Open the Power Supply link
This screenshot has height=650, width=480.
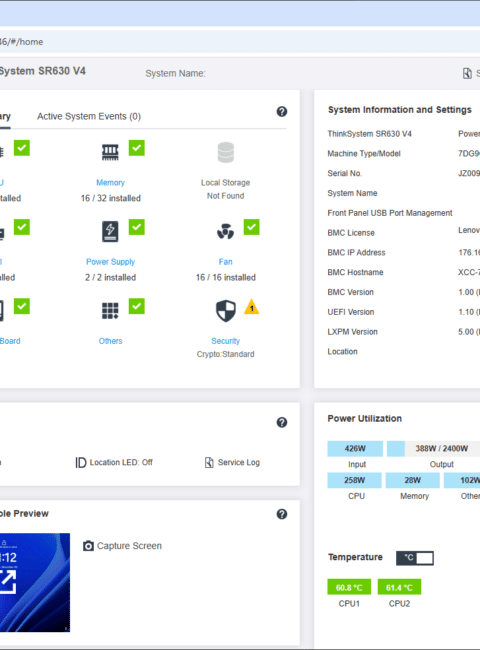(110, 262)
